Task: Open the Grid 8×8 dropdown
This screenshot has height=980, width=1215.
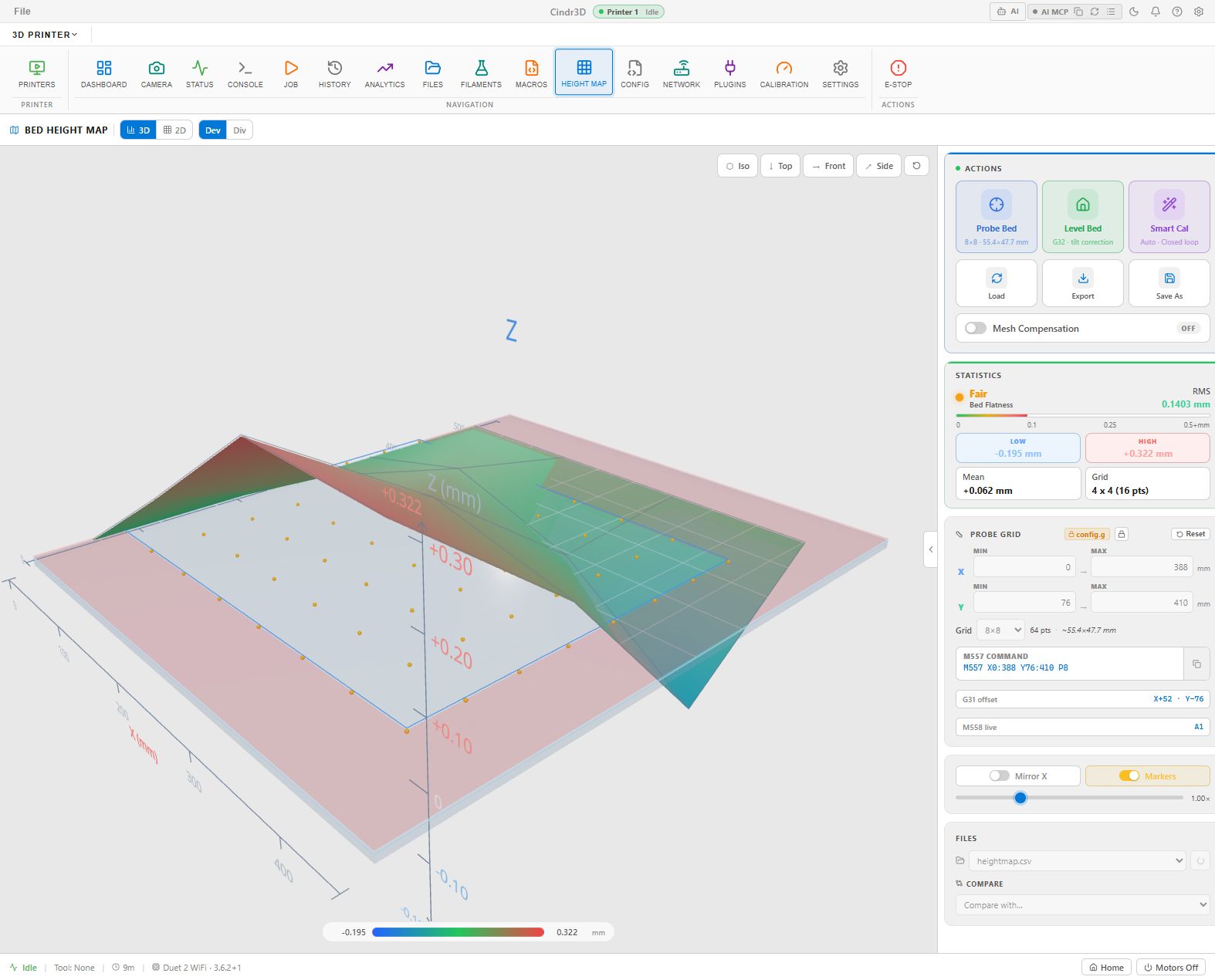Action: point(1000,630)
